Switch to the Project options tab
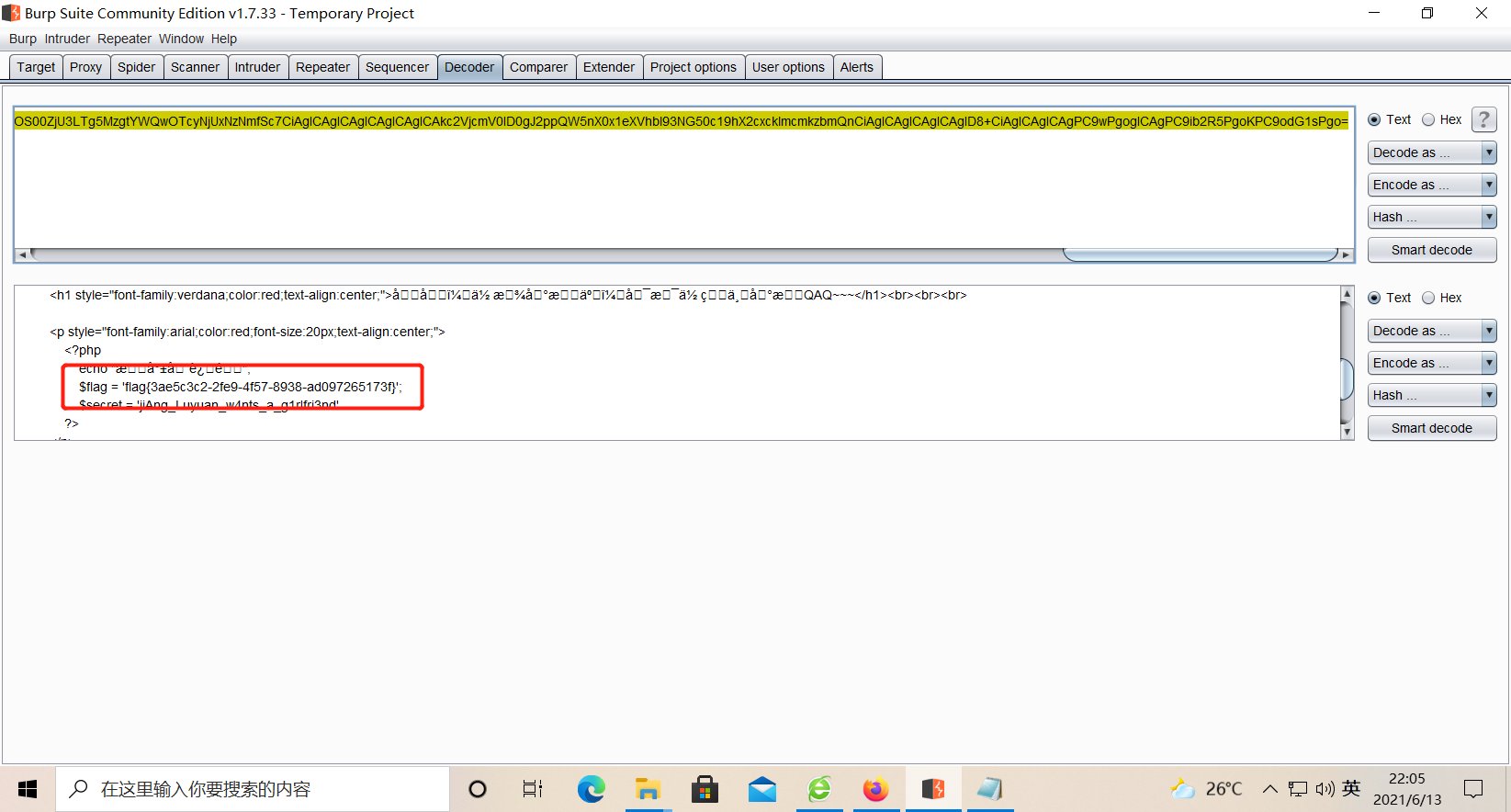The width and height of the screenshot is (1511, 812). [x=694, y=67]
